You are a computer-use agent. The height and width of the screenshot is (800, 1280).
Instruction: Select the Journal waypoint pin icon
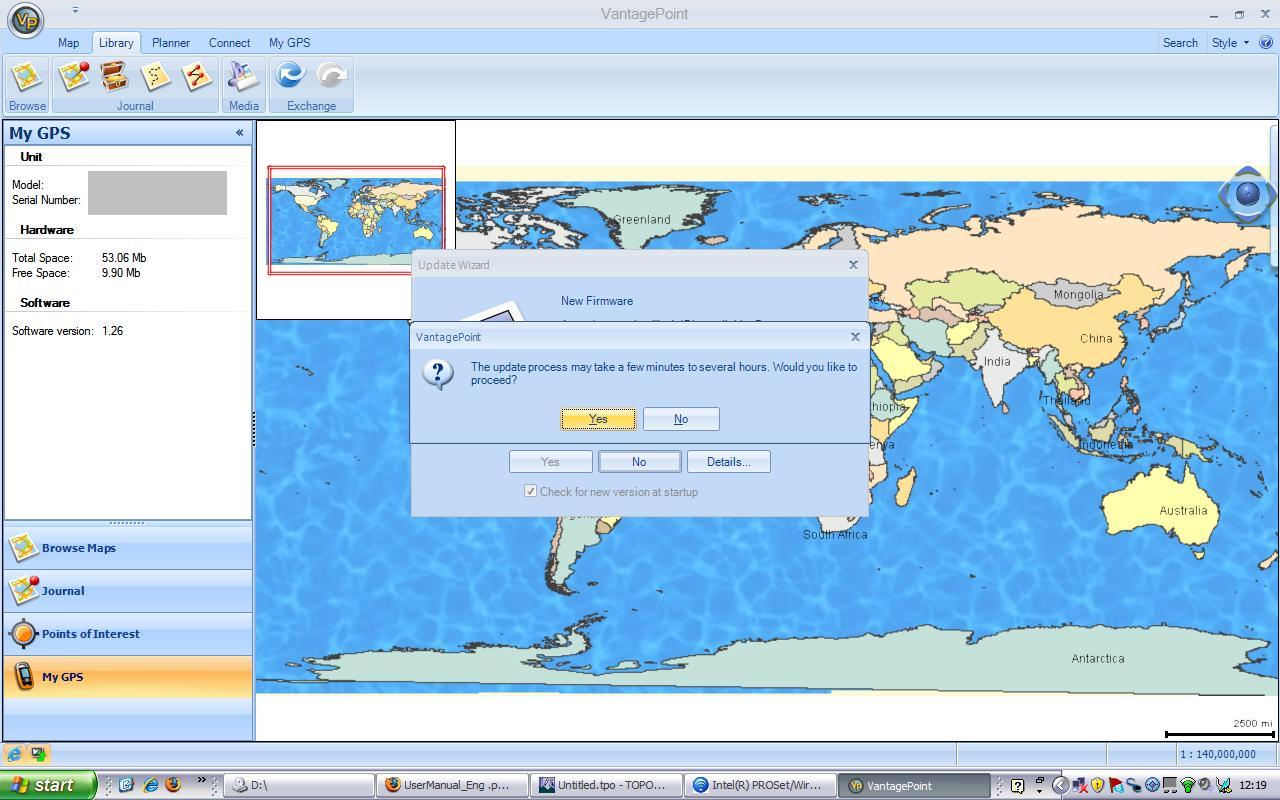pyautogui.click(x=74, y=77)
